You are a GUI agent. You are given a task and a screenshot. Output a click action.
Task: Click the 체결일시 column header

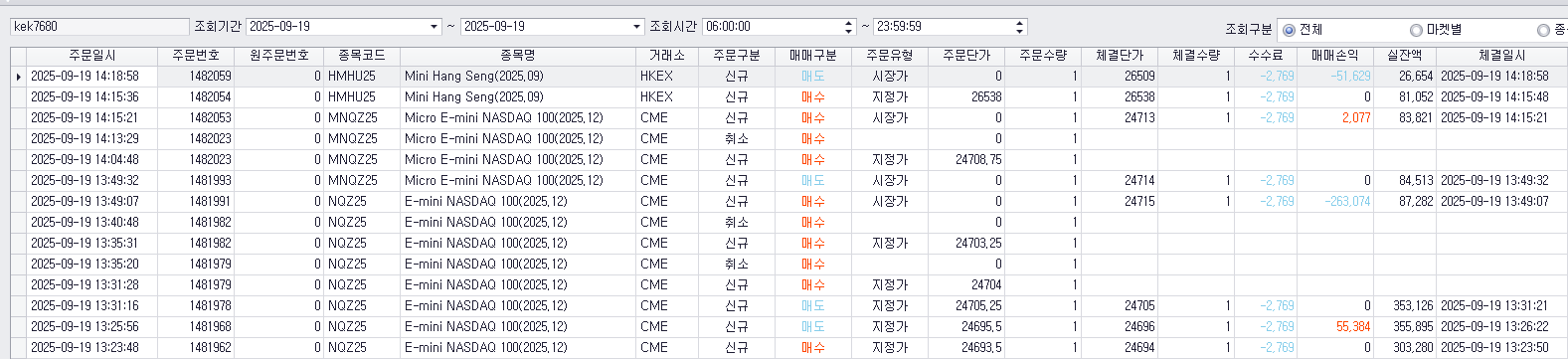pos(1501,56)
